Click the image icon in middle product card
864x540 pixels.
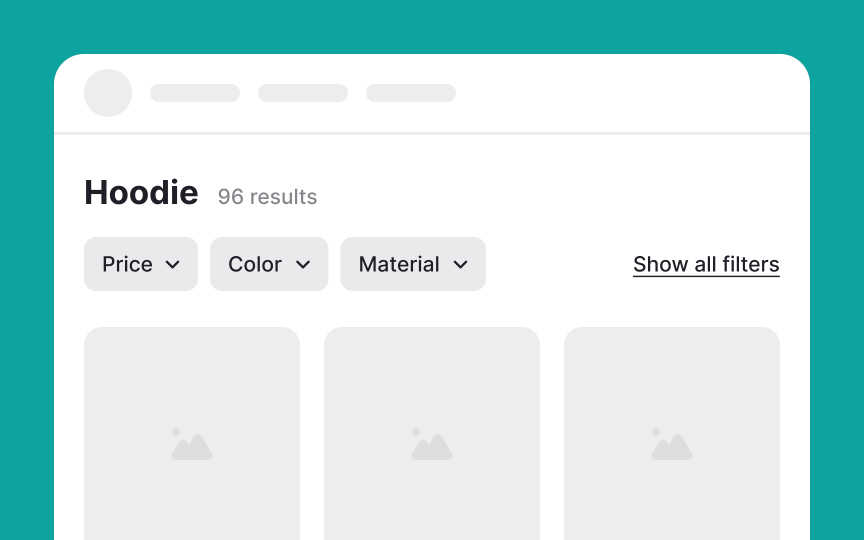[432, 444]
